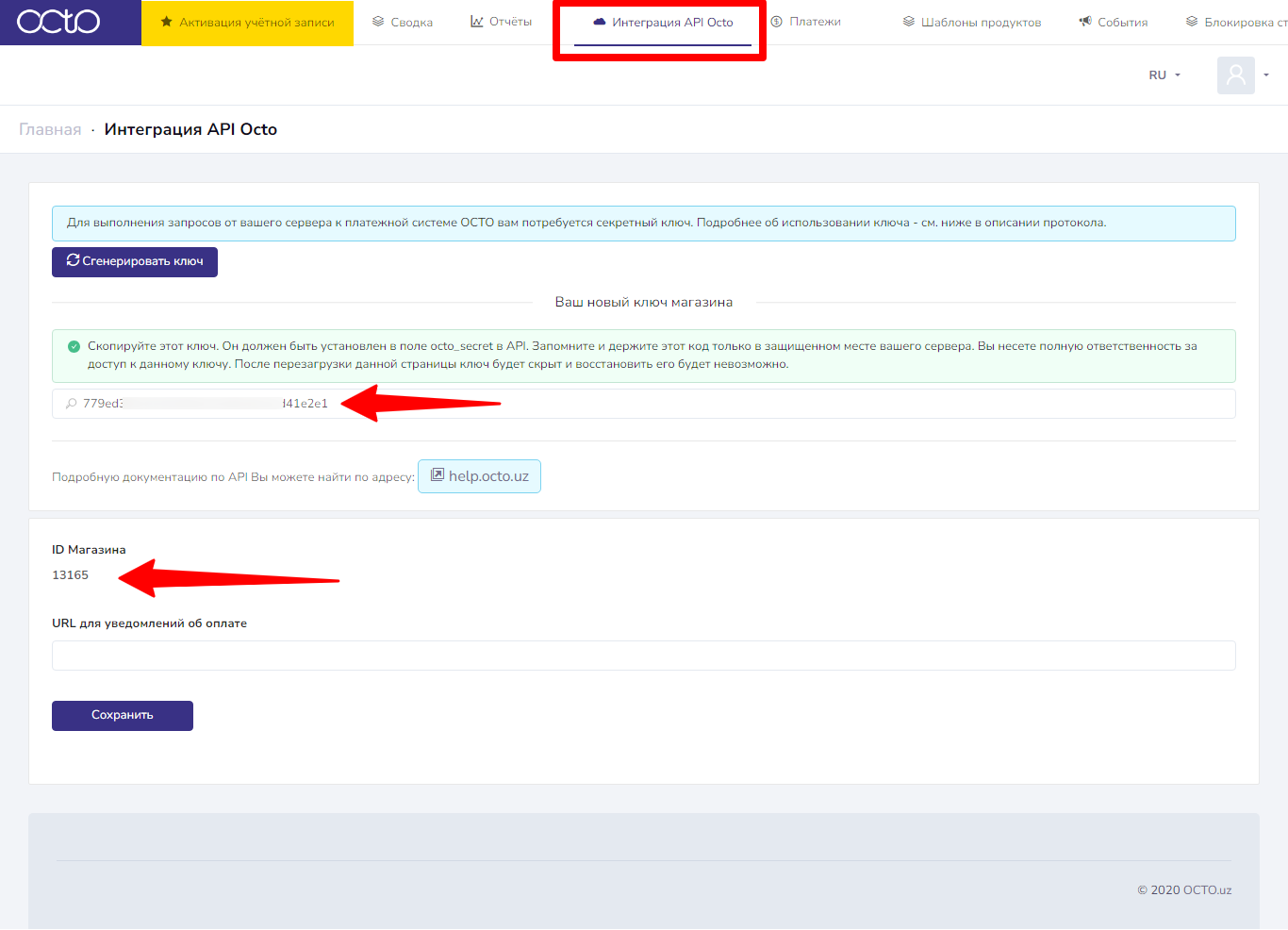
Task: Click the cloud icon for Интеграция API Octo
Action: [x=599, y=22]
